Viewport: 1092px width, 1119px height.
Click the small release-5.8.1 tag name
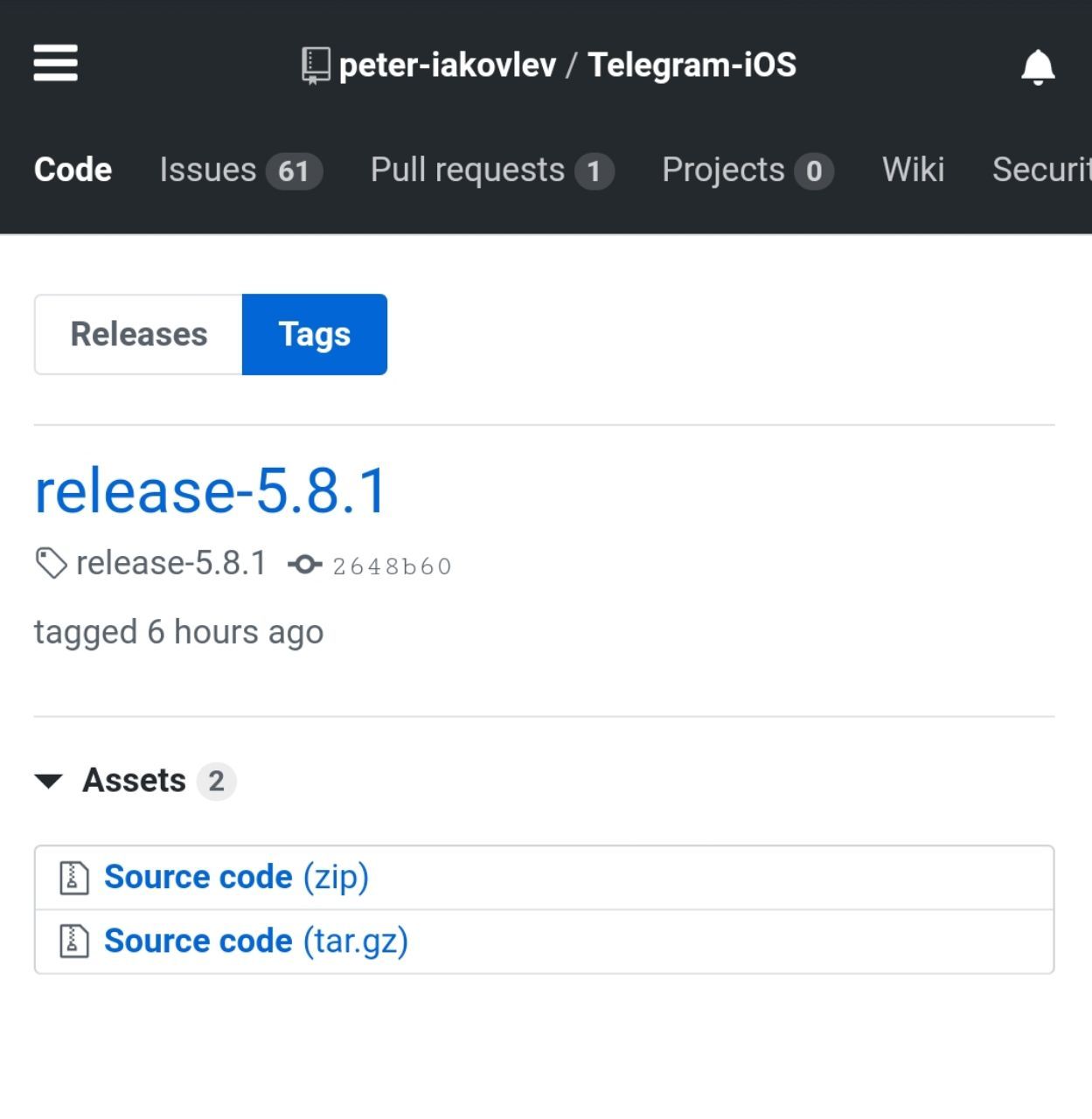click(171, 564)
